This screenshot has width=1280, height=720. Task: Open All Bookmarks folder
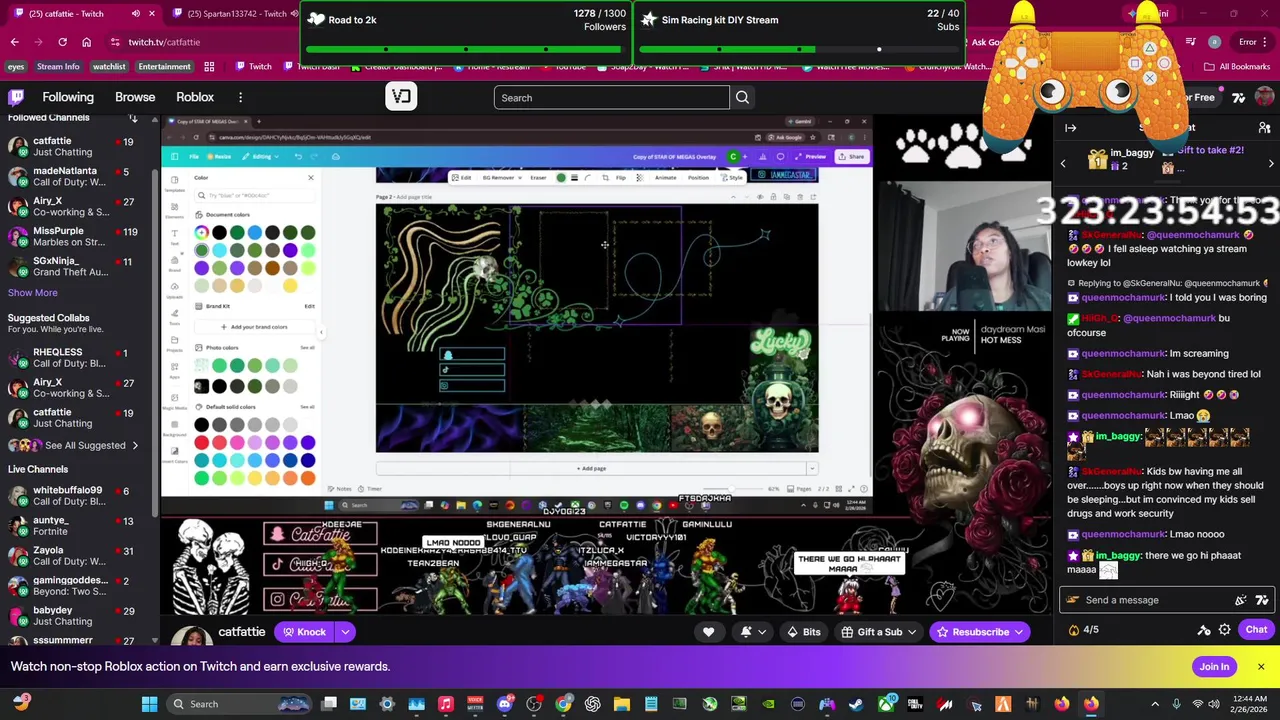pyautogui.click(x=1238, y=67)
